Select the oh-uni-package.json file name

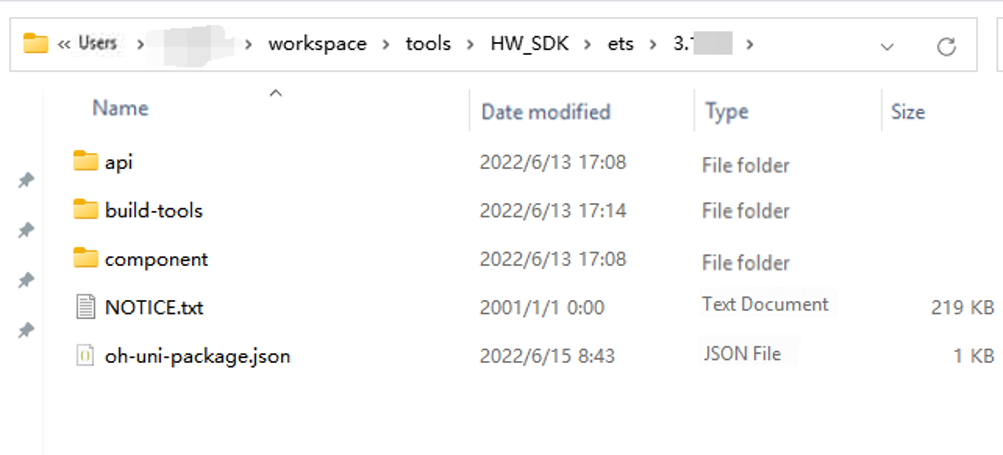pyautogui.click(x=198, y=356)
